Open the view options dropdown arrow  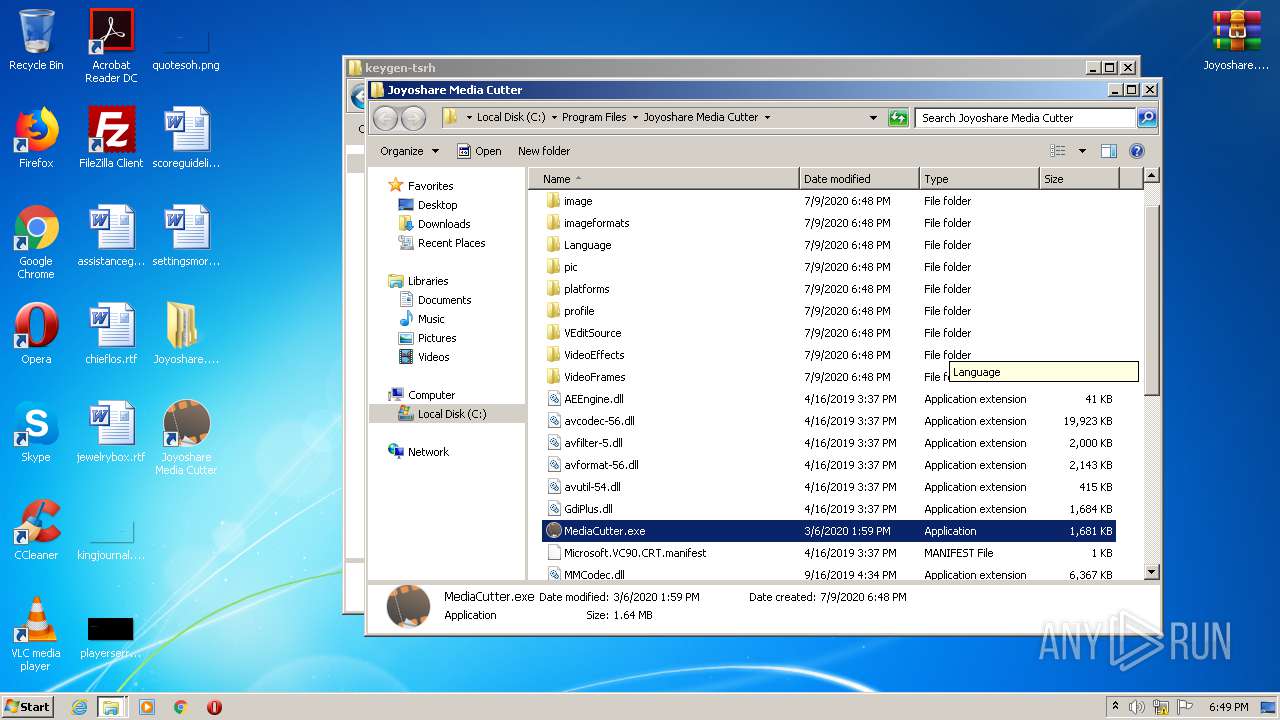point(1082,151)
